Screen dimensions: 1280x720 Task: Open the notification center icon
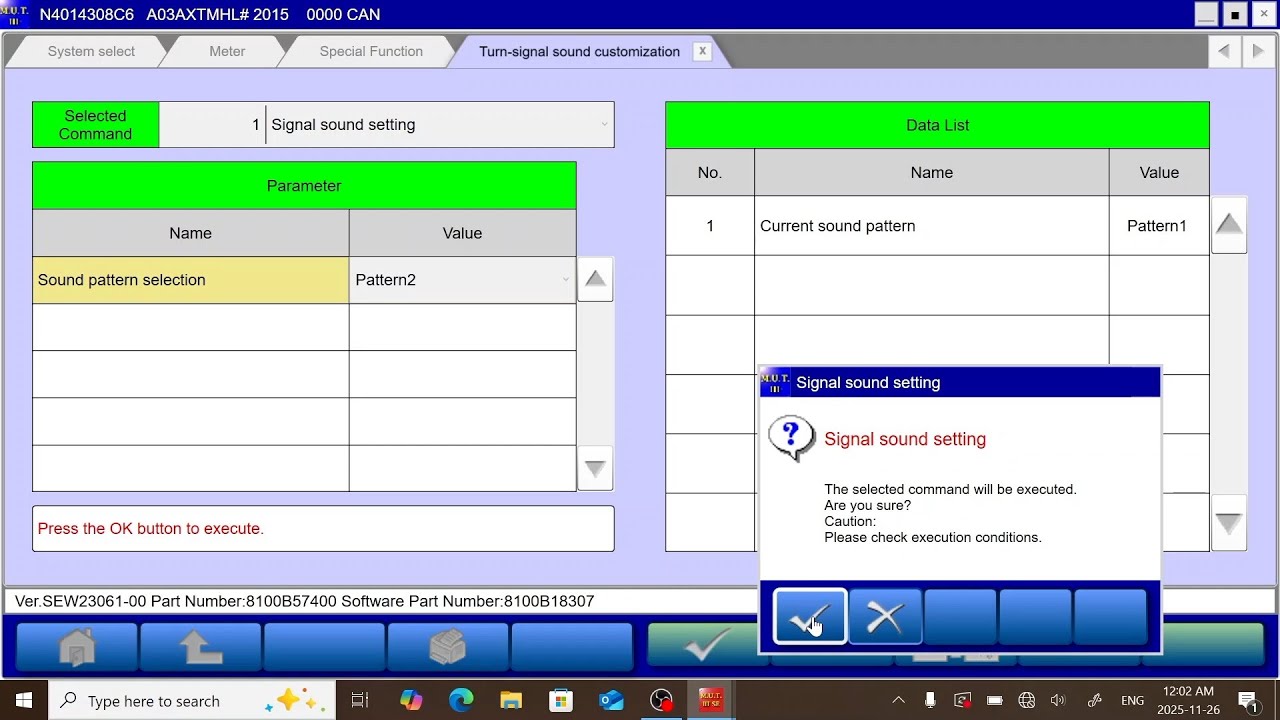pos(1248,700)
